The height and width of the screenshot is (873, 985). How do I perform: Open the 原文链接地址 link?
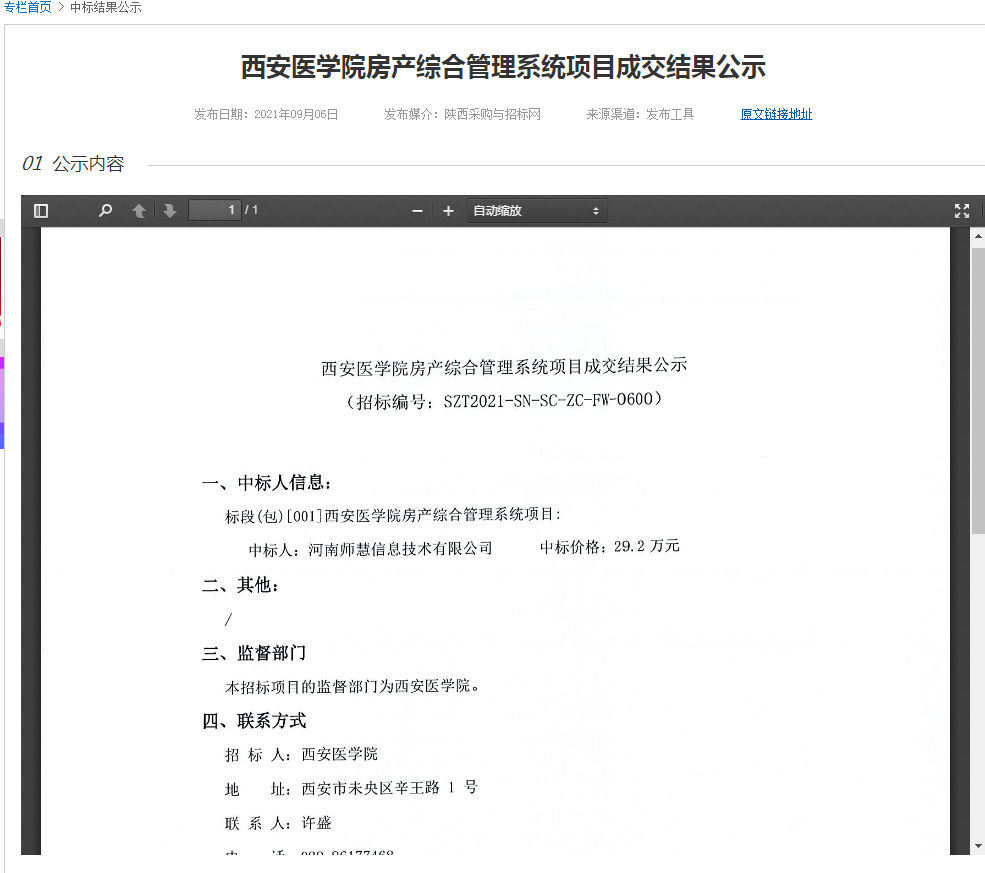(776, 114)
